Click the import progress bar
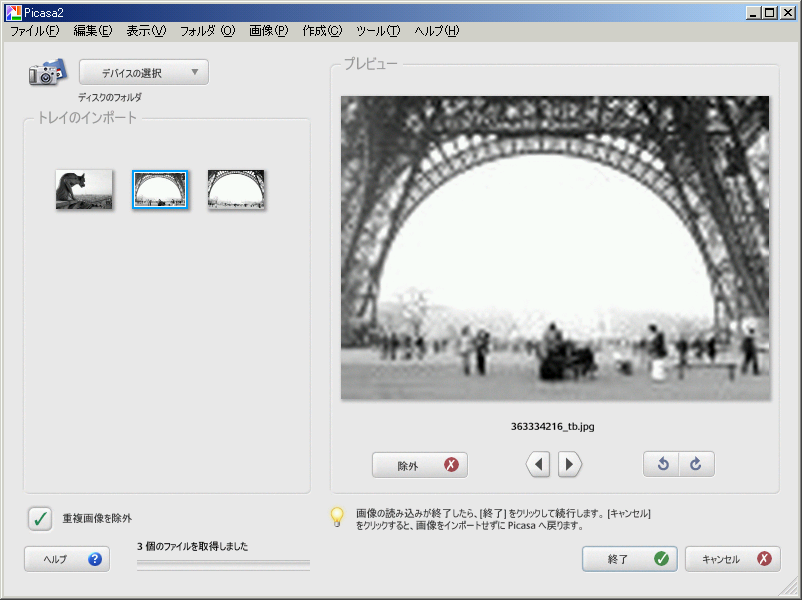This screenshot has height=600, width=802. pos(223,564)
